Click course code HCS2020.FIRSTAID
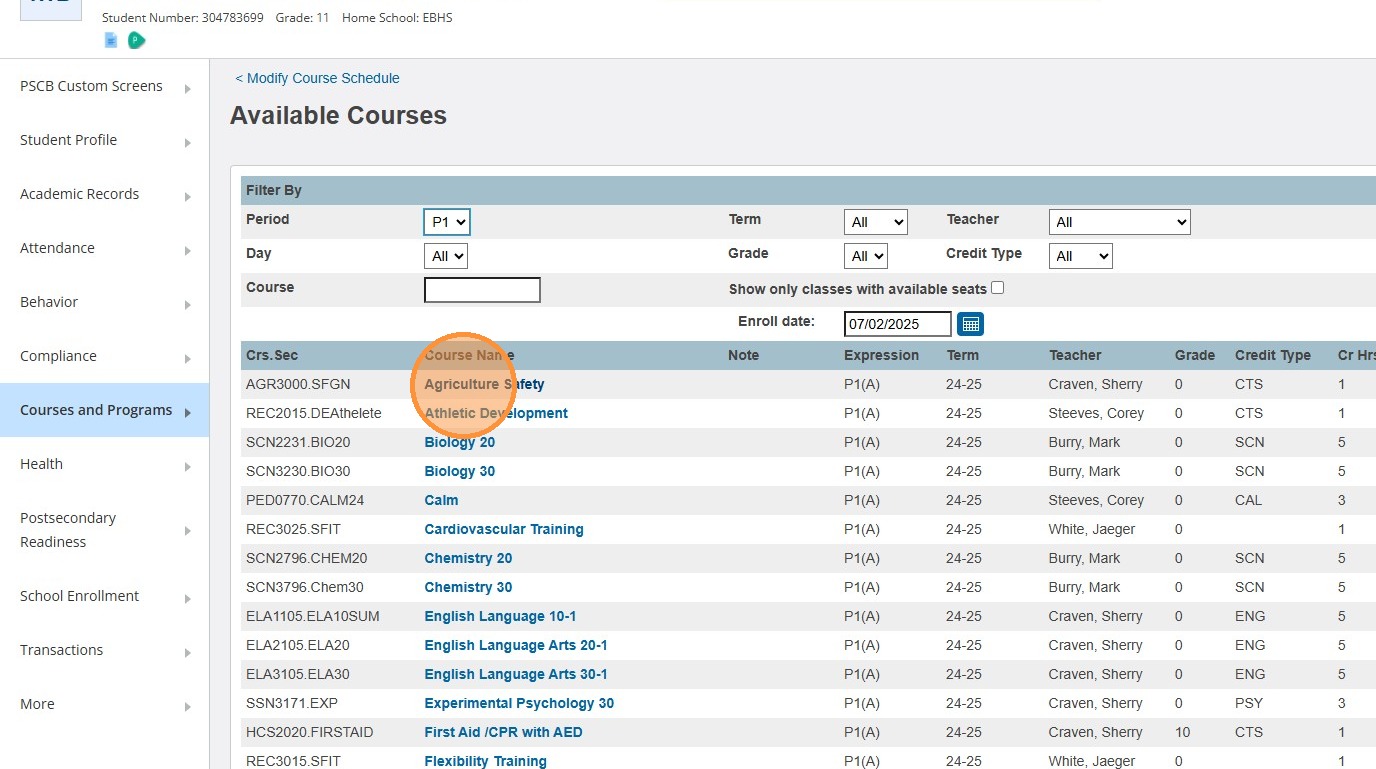 coord(310,732)
